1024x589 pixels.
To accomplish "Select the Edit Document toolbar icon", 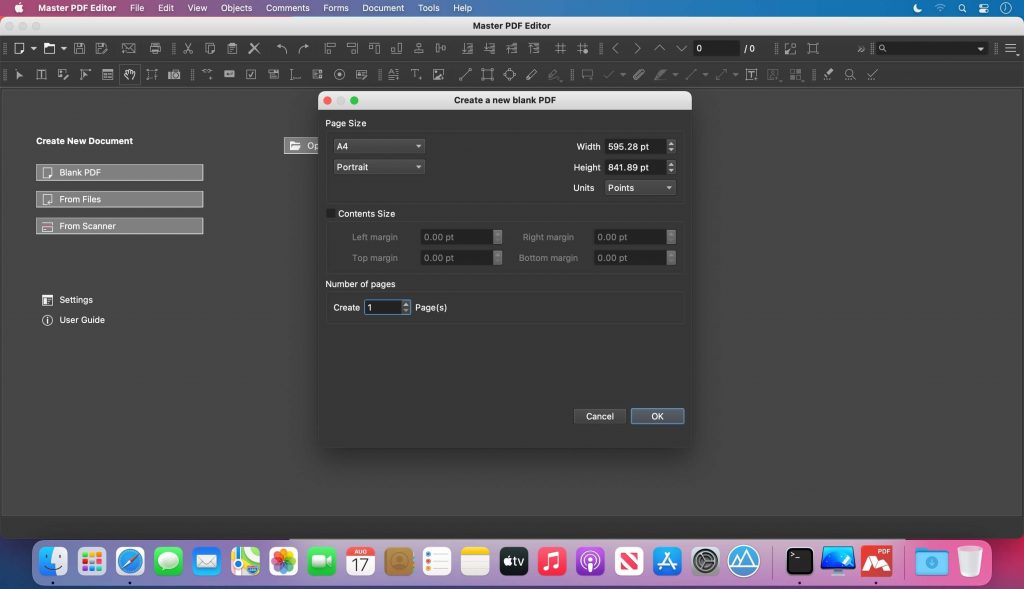I will tap(62, 74).
